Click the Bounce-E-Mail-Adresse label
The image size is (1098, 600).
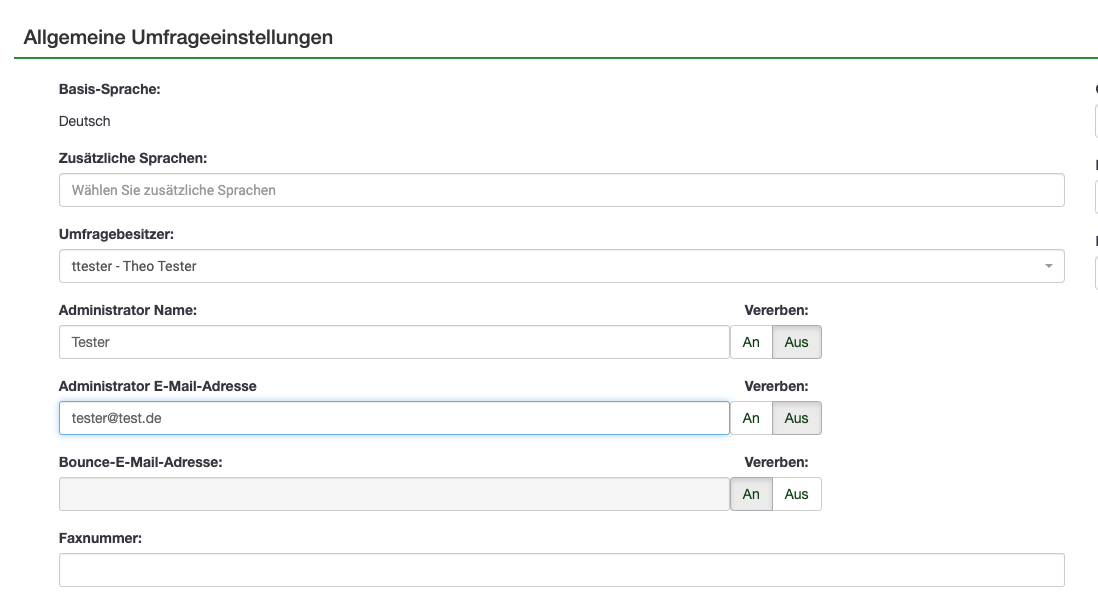click(140, 462)
